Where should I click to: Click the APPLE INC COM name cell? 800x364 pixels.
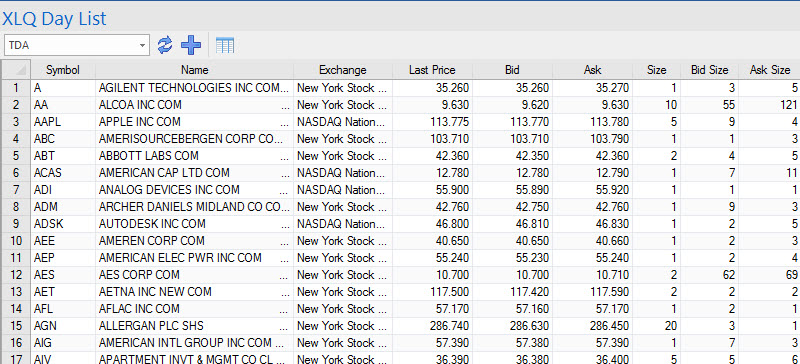(194, 122)
